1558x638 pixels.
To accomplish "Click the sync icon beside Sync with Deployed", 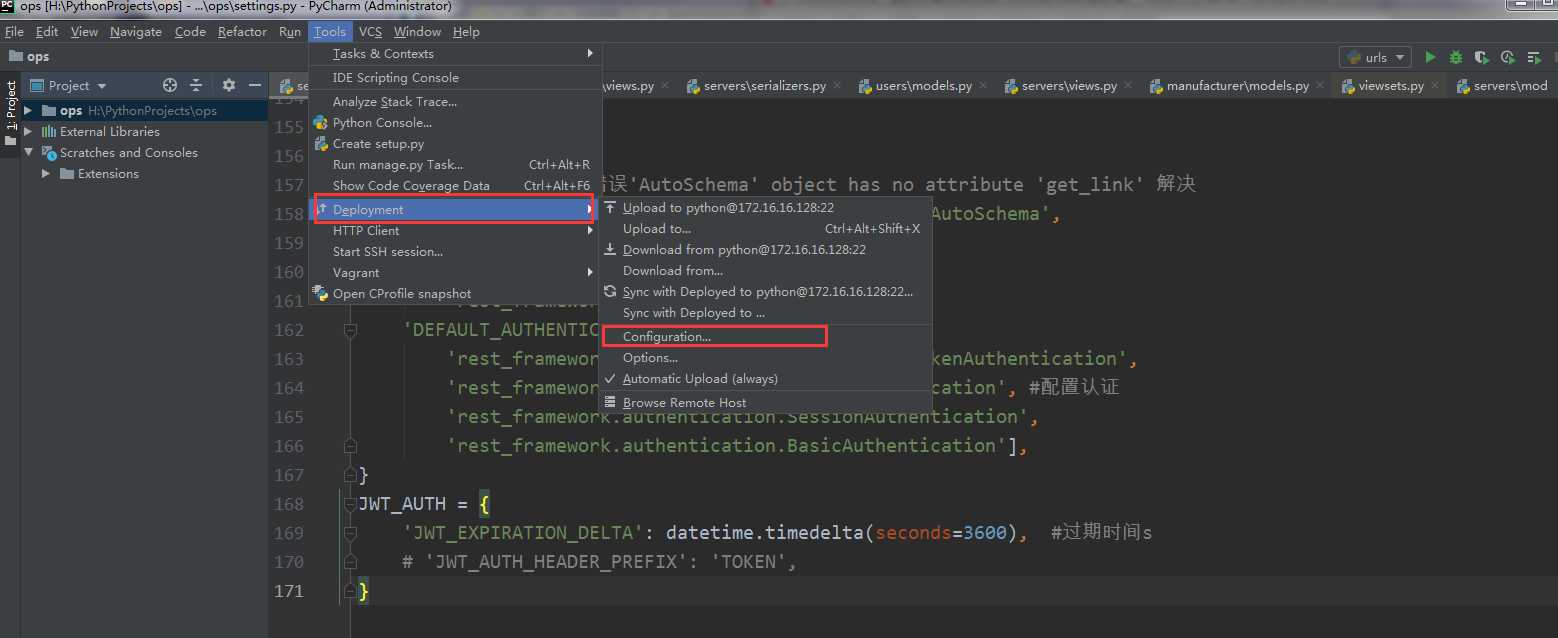I will (x=611, y=292).
